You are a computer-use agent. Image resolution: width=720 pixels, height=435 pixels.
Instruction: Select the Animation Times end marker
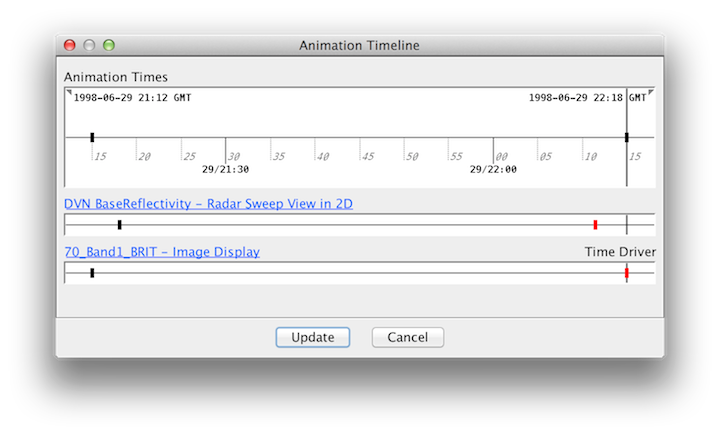[x=627, y=137]
